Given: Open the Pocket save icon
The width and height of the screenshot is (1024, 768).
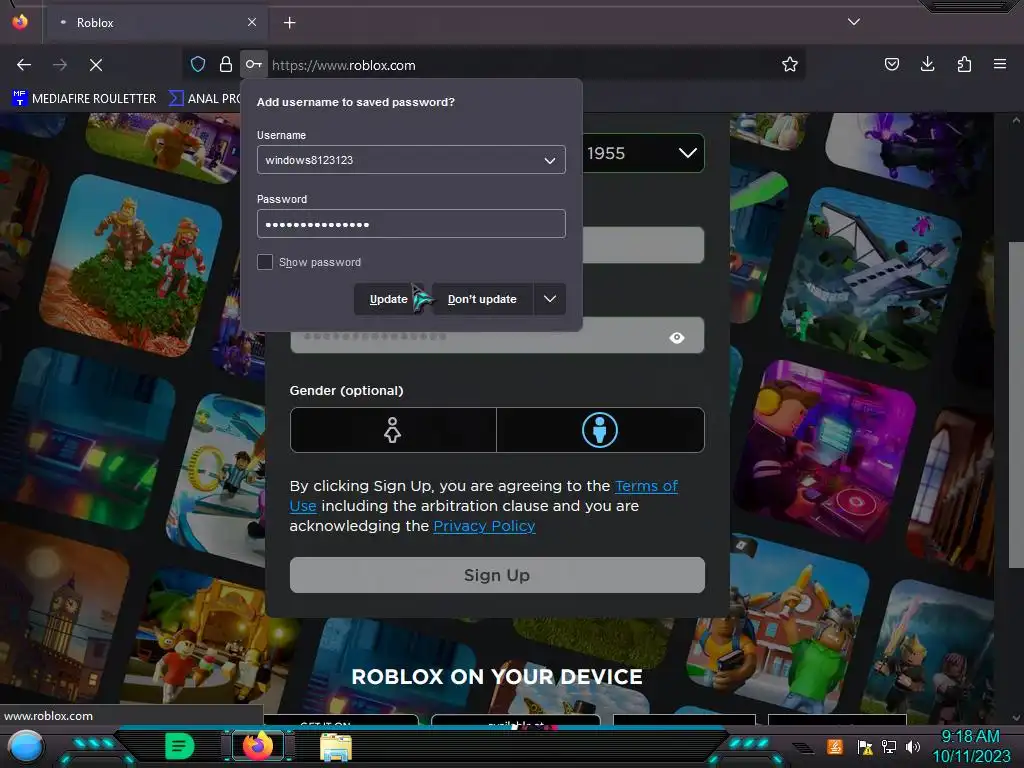Looking at the screenshot, I should pyautogui.click(x=892, y=64).
